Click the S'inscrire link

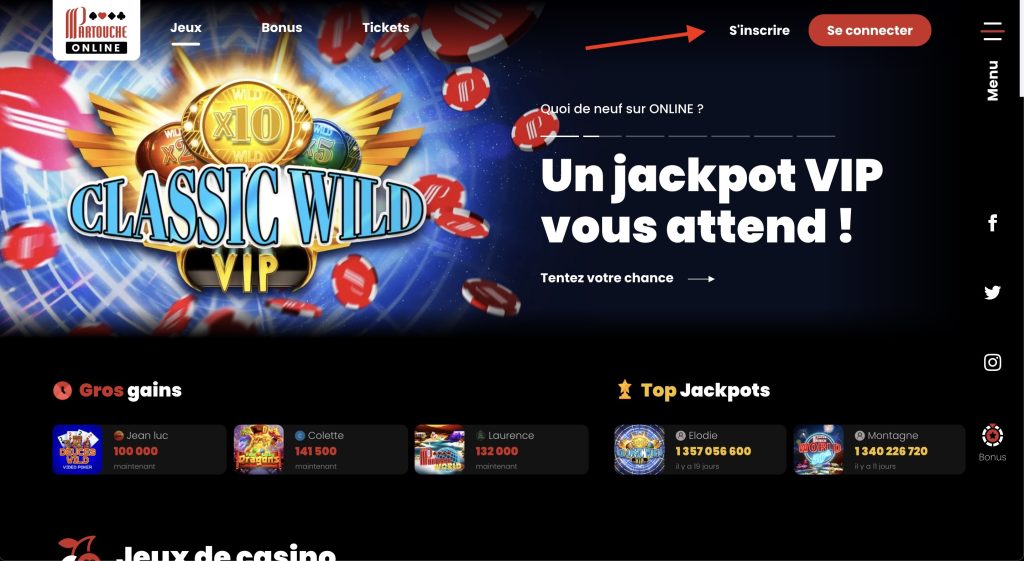coord(760,31)
